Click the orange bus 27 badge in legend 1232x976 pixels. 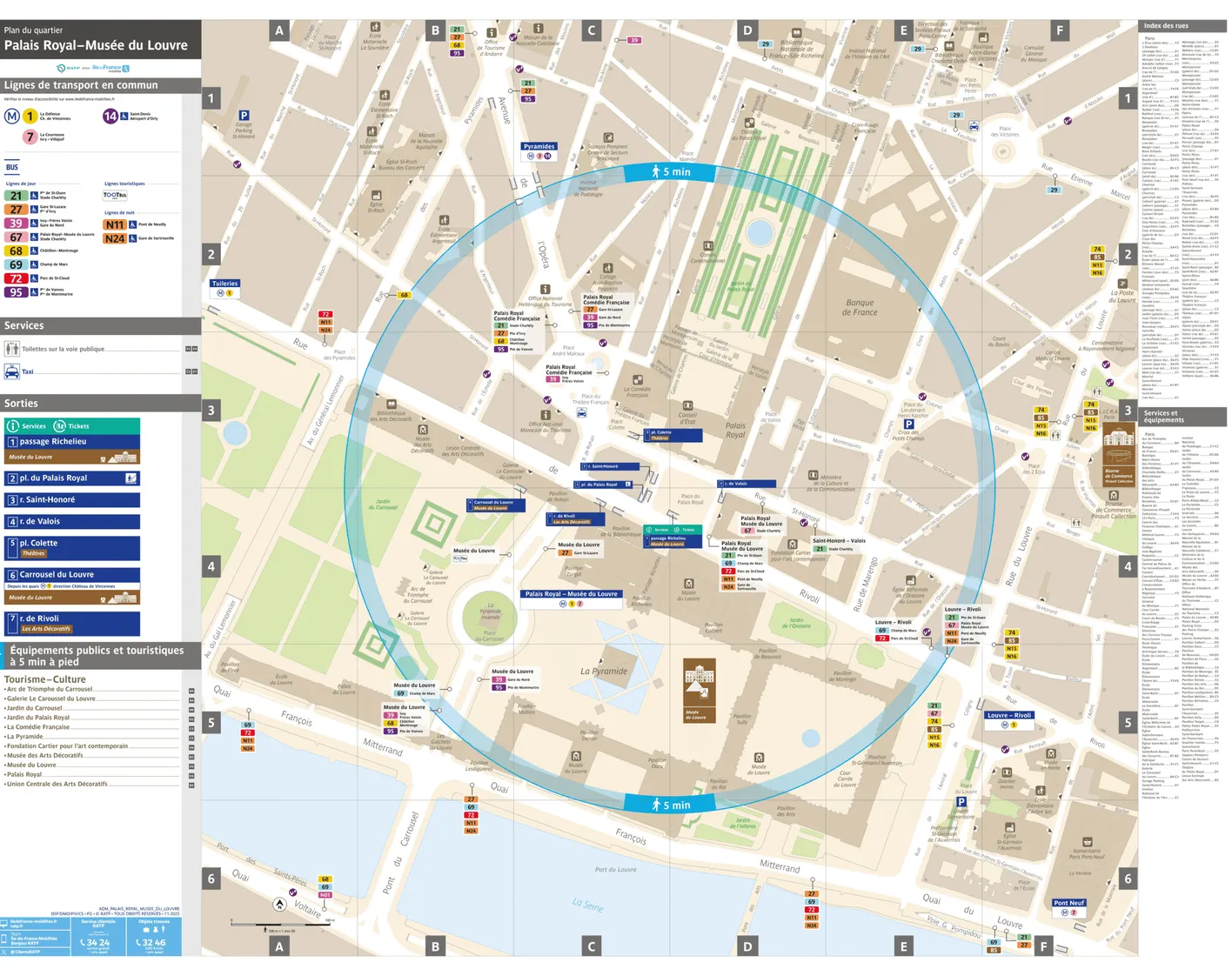(x=16, y=210)
